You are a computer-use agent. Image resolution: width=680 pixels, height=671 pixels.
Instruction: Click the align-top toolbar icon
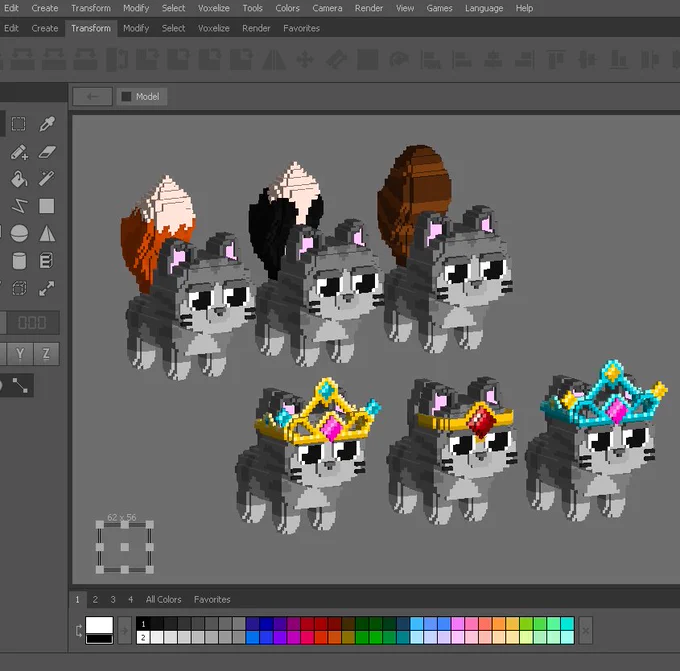click(556, 60)
